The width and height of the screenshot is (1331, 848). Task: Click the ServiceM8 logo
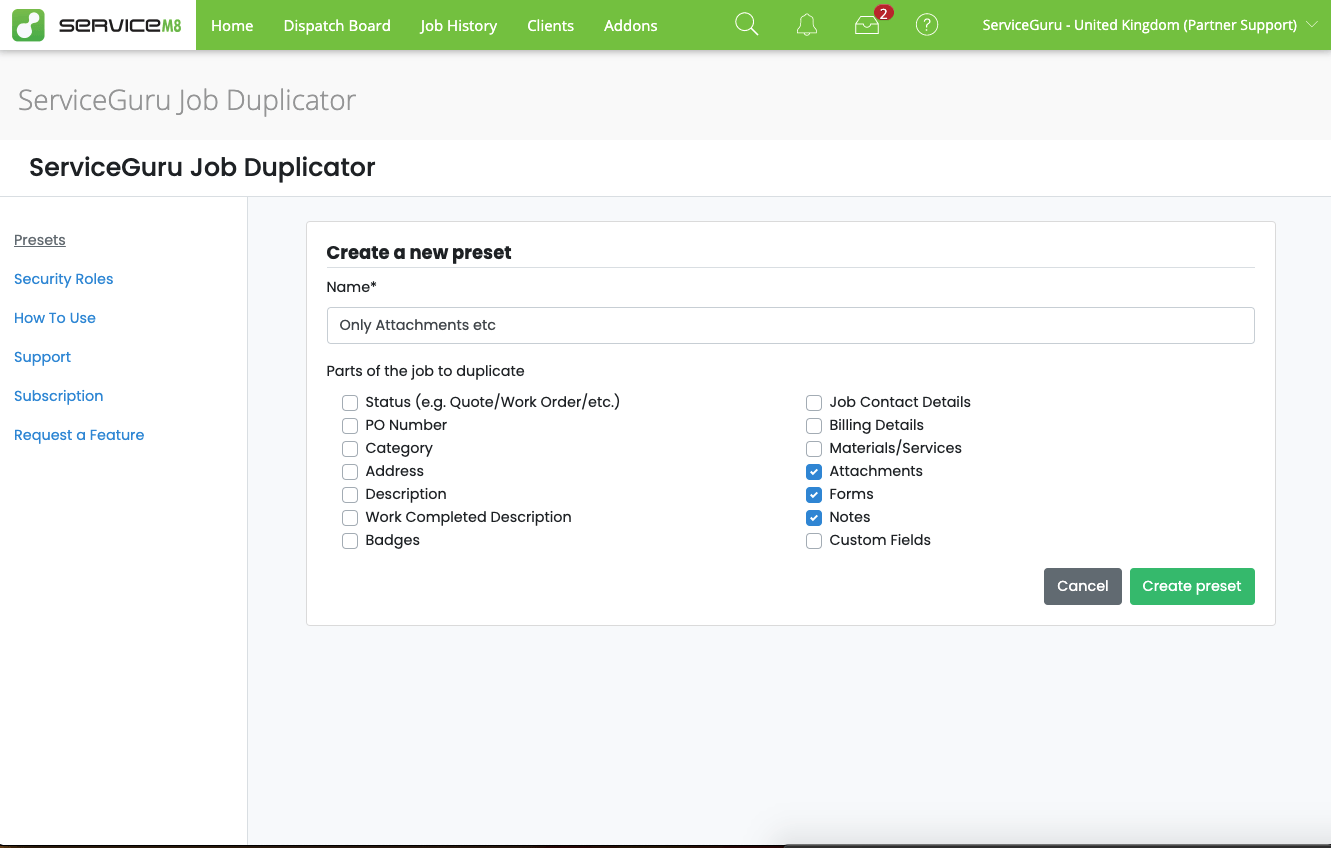click(x=98, y=25)
